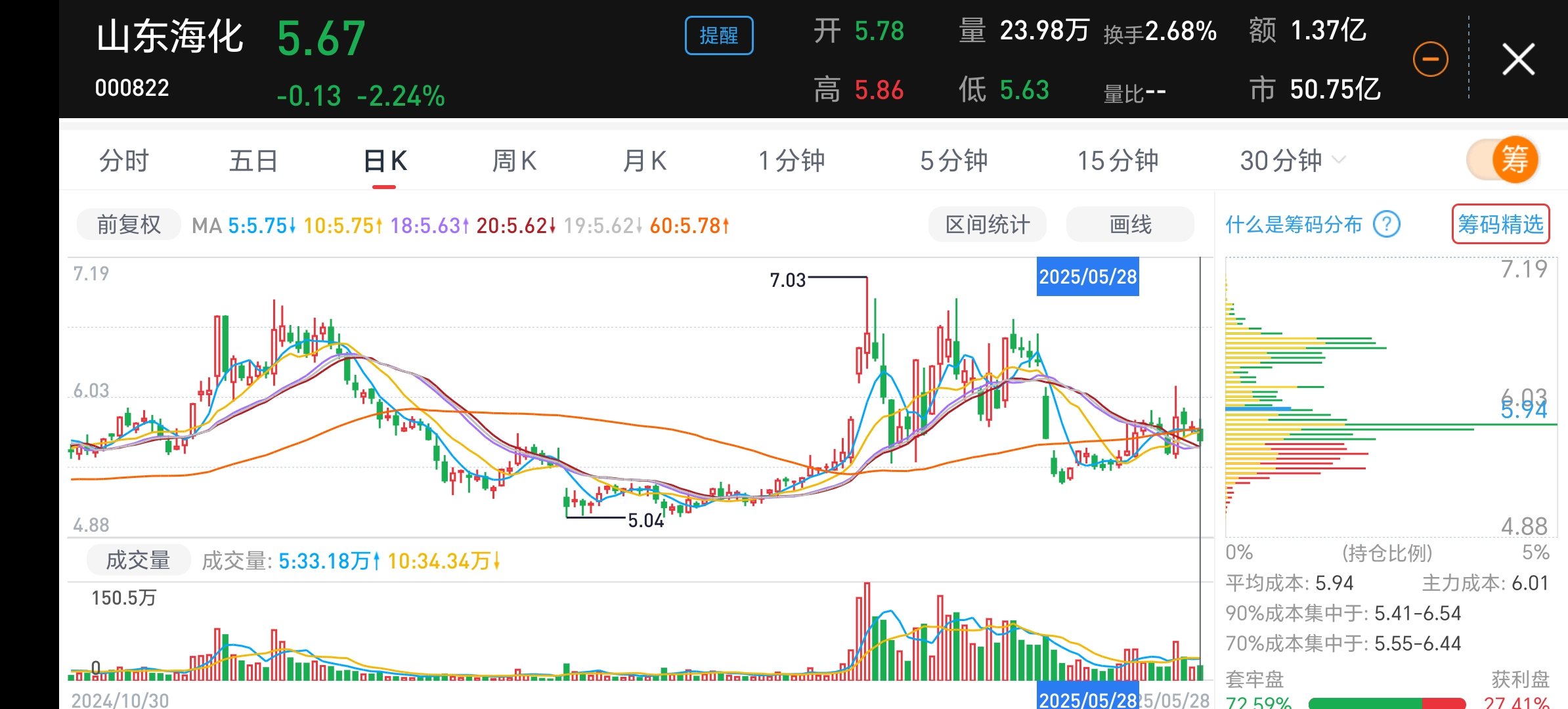Select the 月K chart tab

pyautogui.click(x=644, y=161)
